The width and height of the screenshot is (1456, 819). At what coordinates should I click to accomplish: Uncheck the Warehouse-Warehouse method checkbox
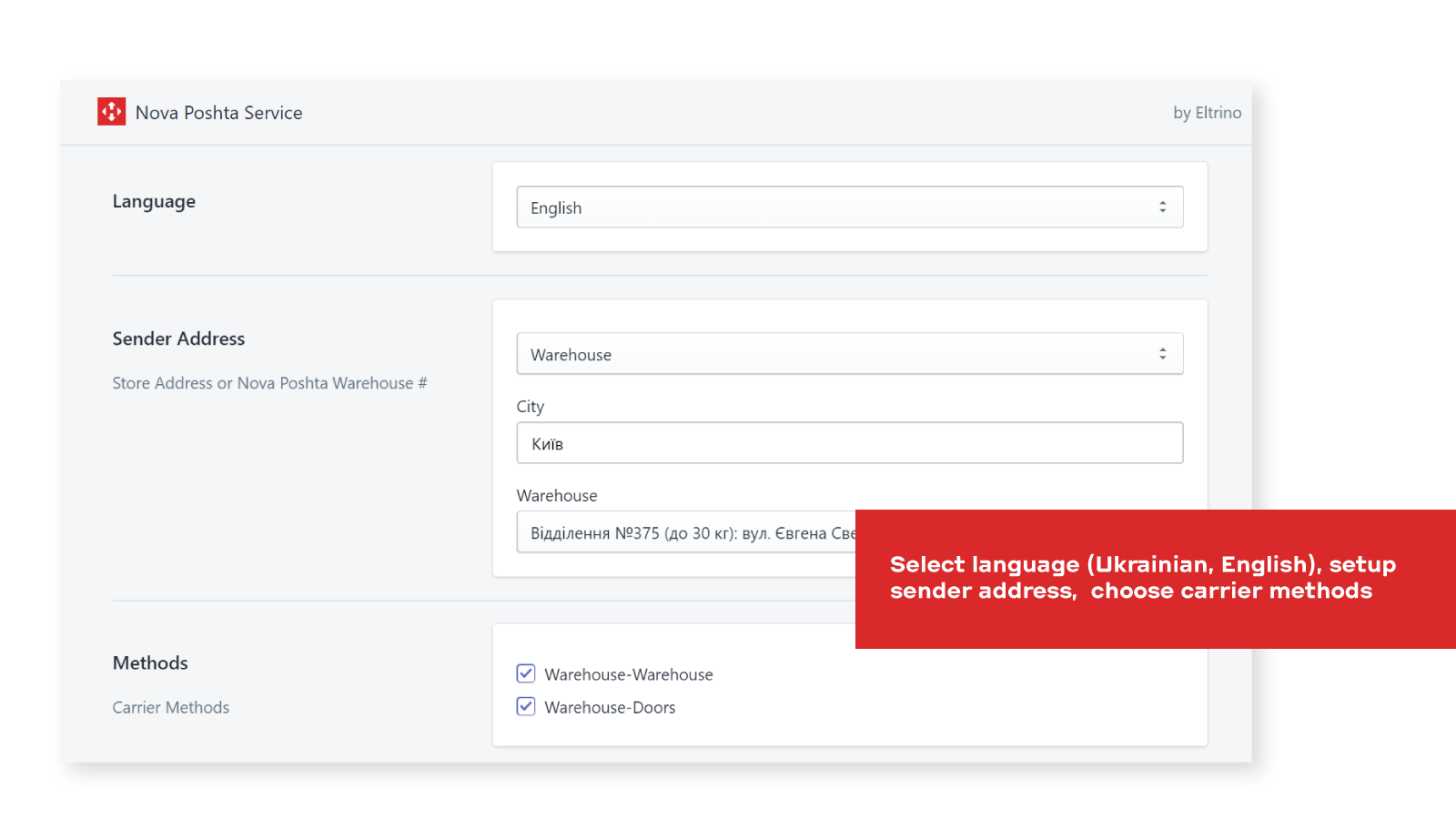pos(526,673)
